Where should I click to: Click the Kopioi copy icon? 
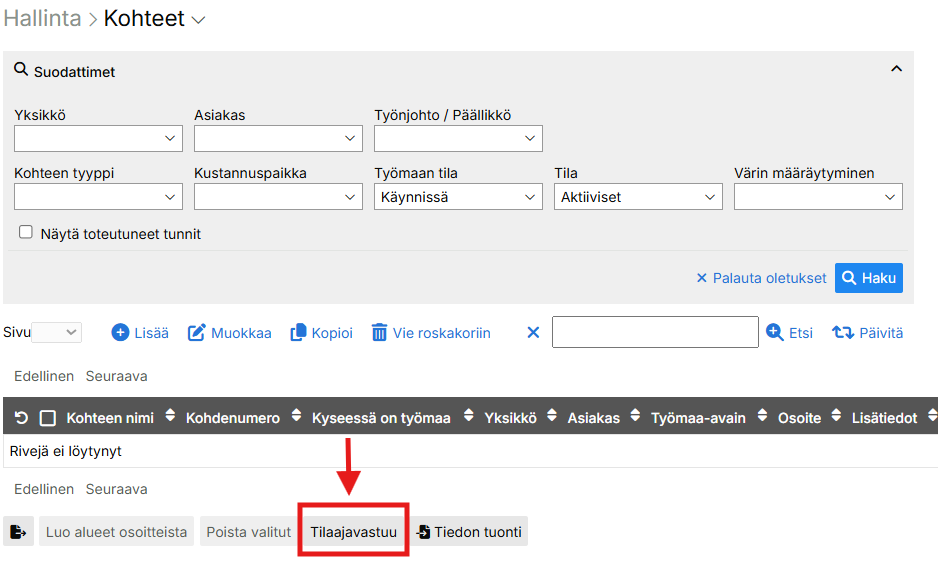[298, 333]
